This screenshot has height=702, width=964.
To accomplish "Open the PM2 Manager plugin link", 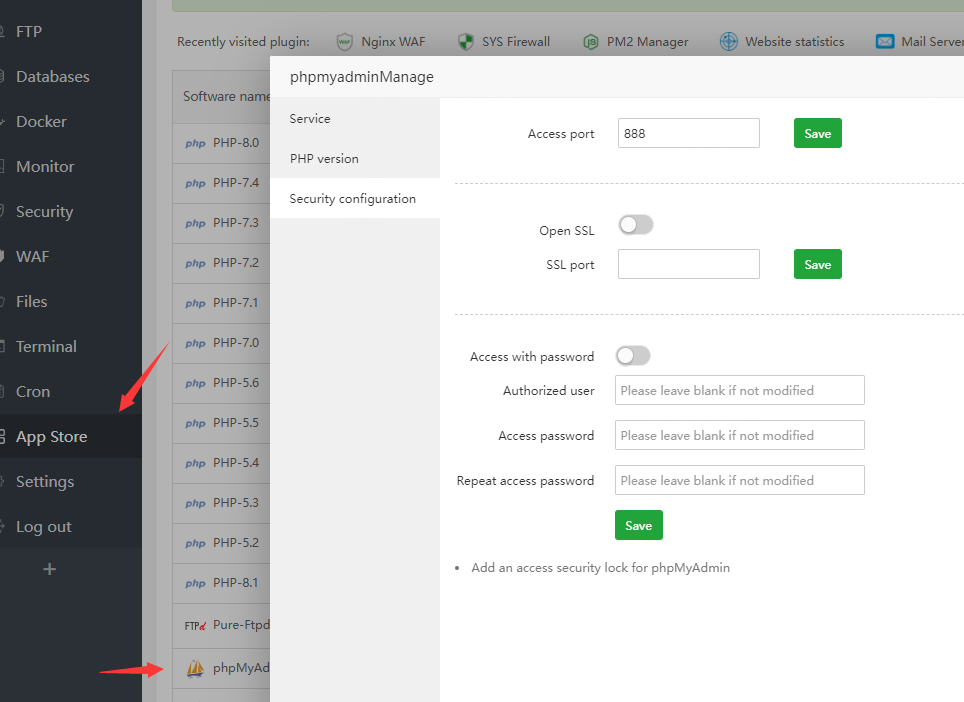I will (x=647, y=42).
